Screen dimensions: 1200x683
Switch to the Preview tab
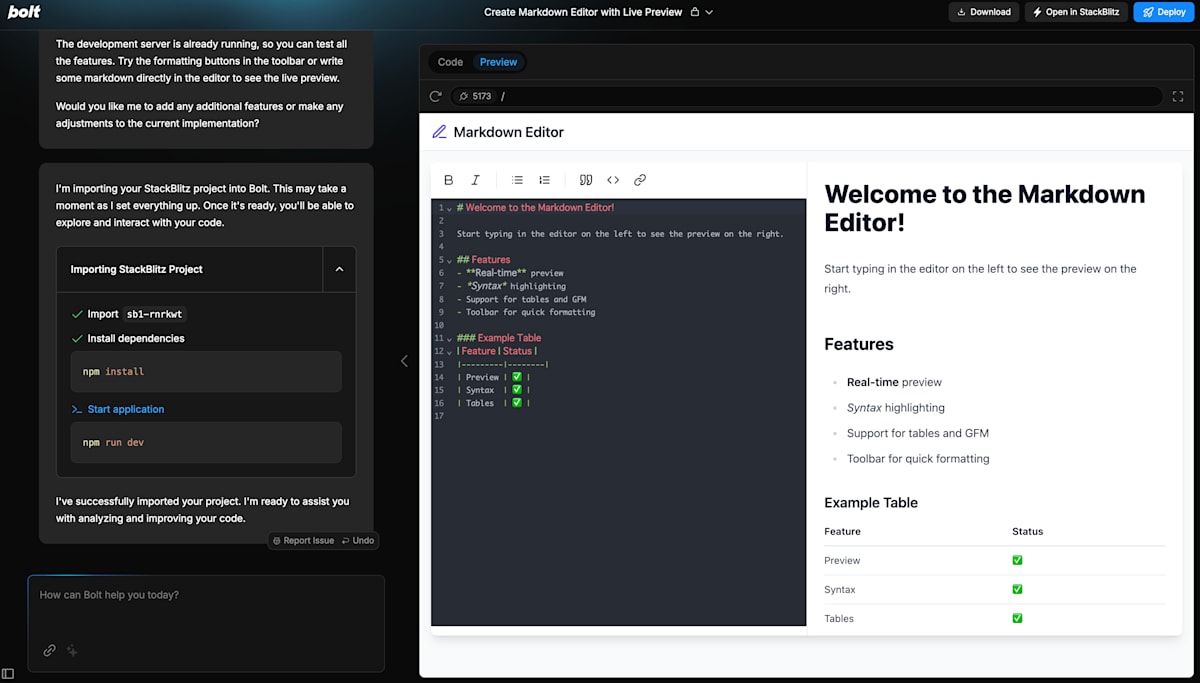click(x=498, y=62)
